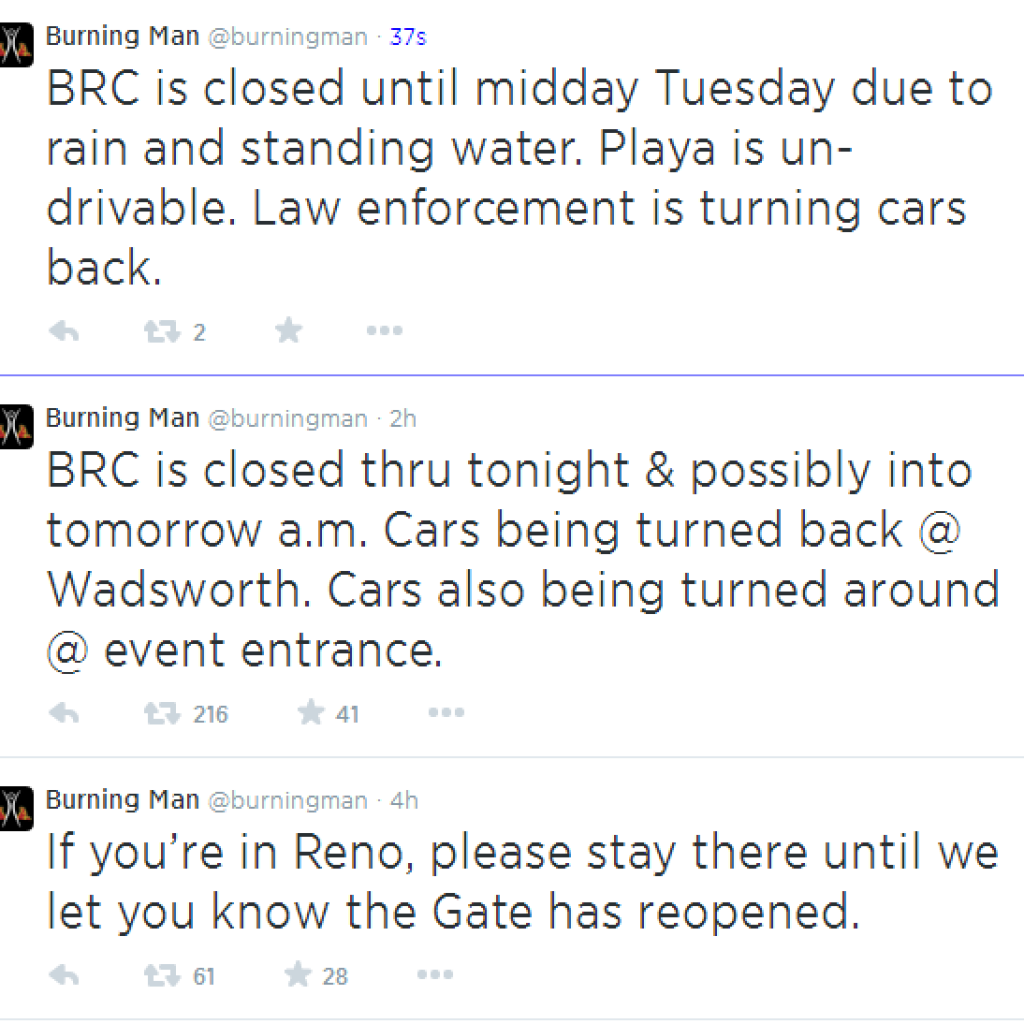
Task: Click the Burning Man name on the top tweet
Action: [122, 37]
